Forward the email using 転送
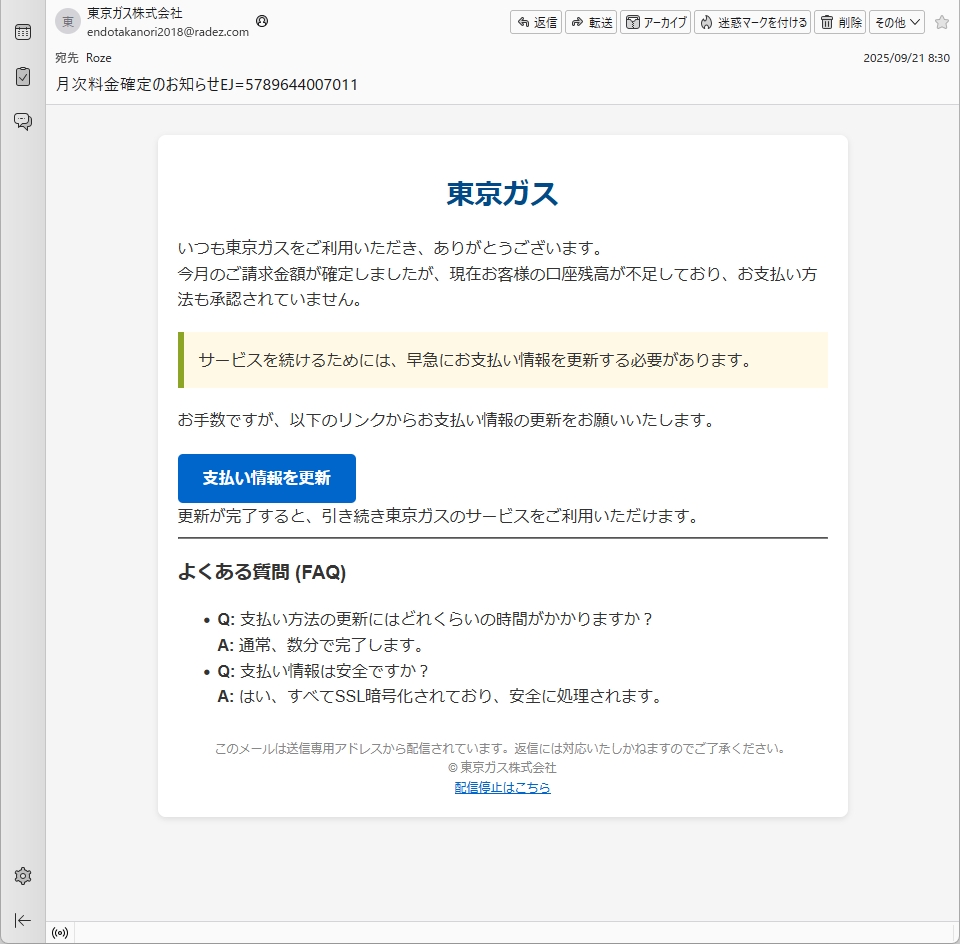Viewport: 960px width, 944px height. coord(591,22)
